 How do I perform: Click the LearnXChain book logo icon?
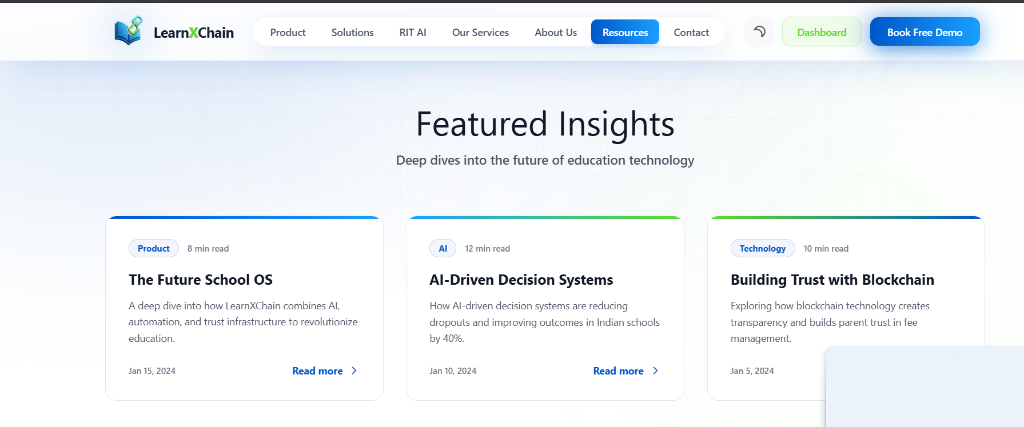pyautogui.click(x=128, y=31)
